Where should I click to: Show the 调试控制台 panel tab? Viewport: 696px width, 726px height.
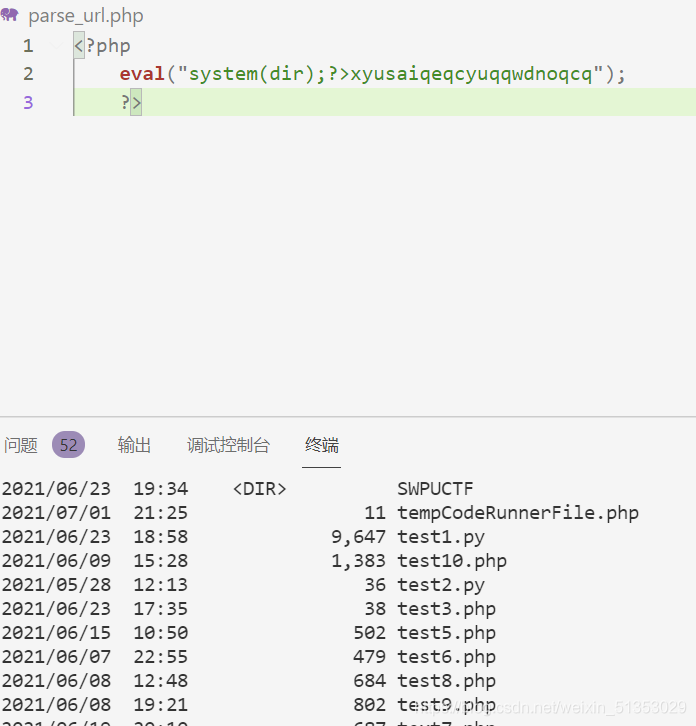point(228,445)
